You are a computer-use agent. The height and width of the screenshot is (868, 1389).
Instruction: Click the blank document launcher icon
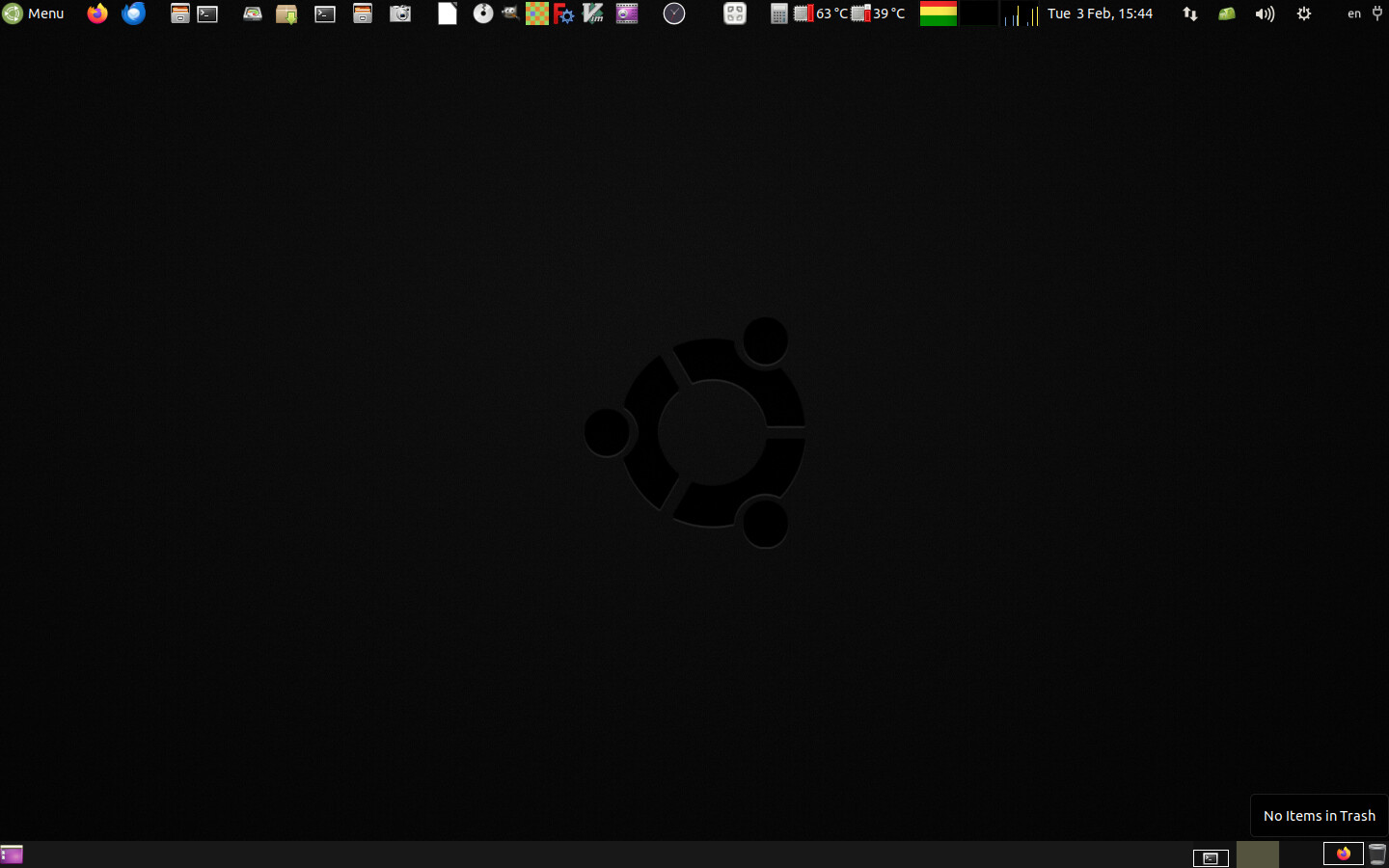click(448, 14)
